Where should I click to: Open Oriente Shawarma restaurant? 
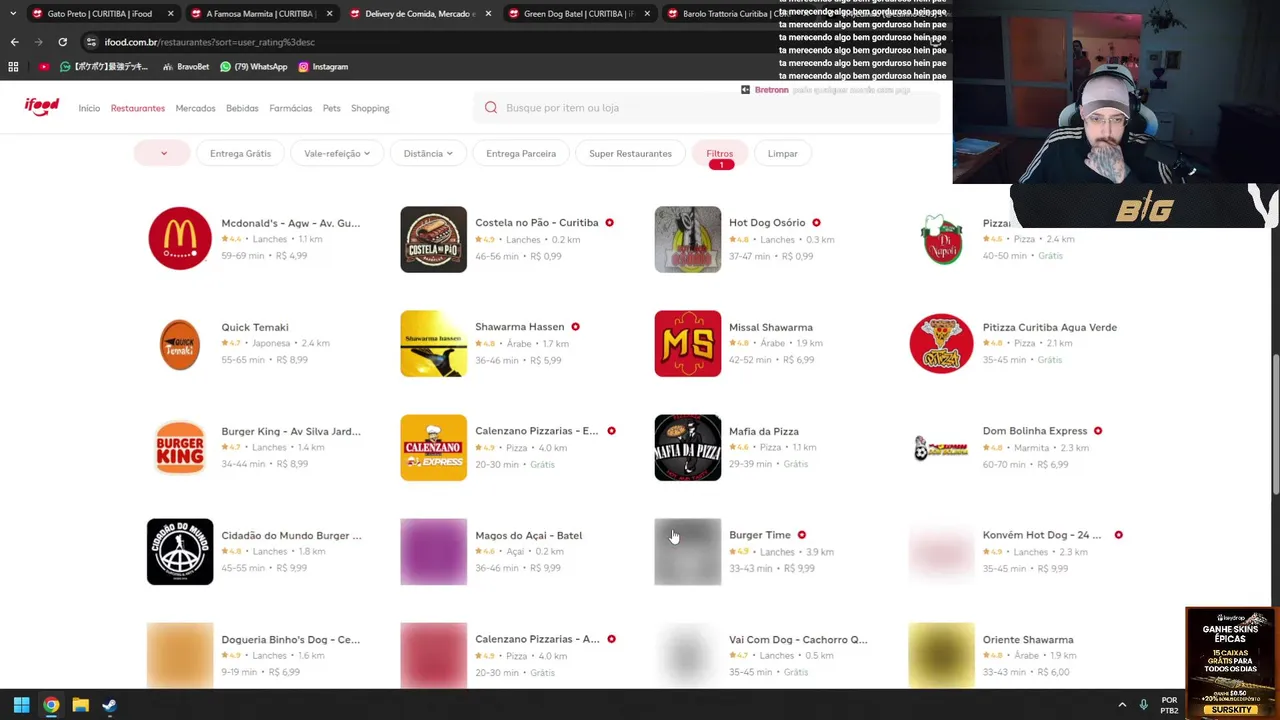click(993, 655)
